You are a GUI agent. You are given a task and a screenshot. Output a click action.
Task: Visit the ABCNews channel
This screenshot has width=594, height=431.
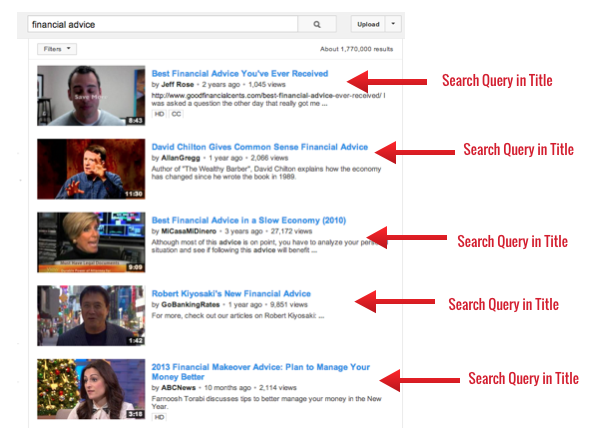tap(178, 388)
